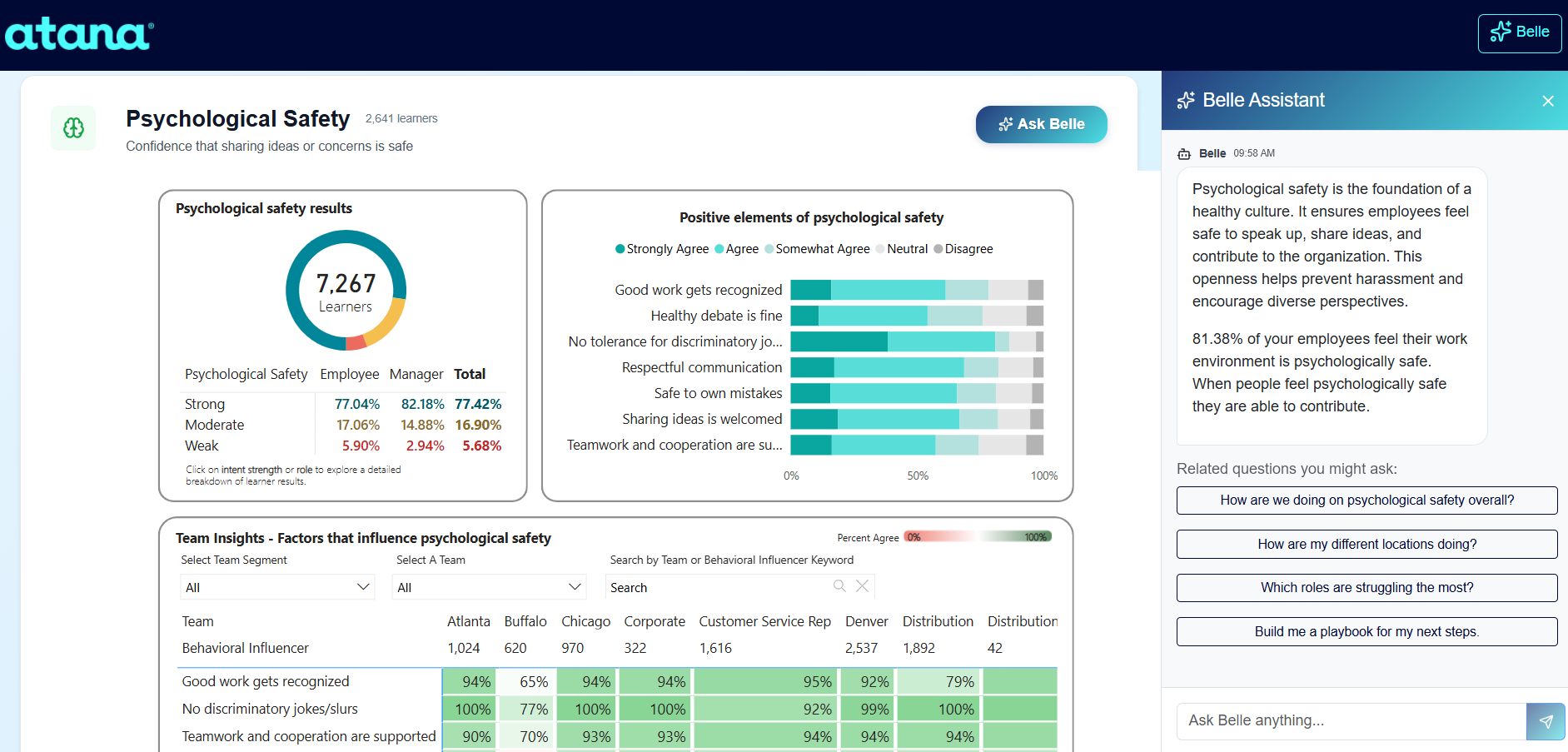Click the Ask Belle button

pos(1041,124)
